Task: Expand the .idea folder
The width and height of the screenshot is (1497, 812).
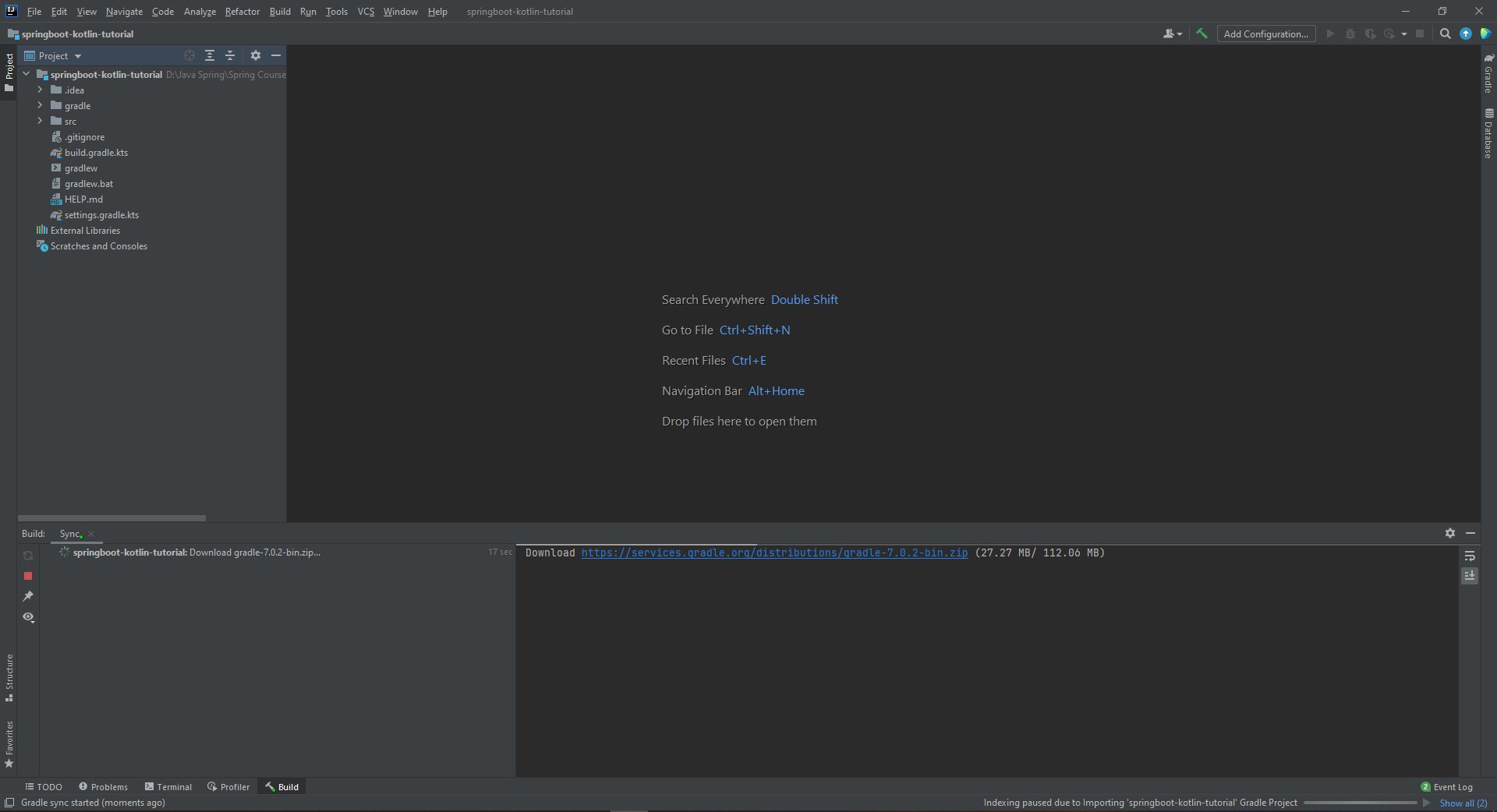Action: pos(40,90)
